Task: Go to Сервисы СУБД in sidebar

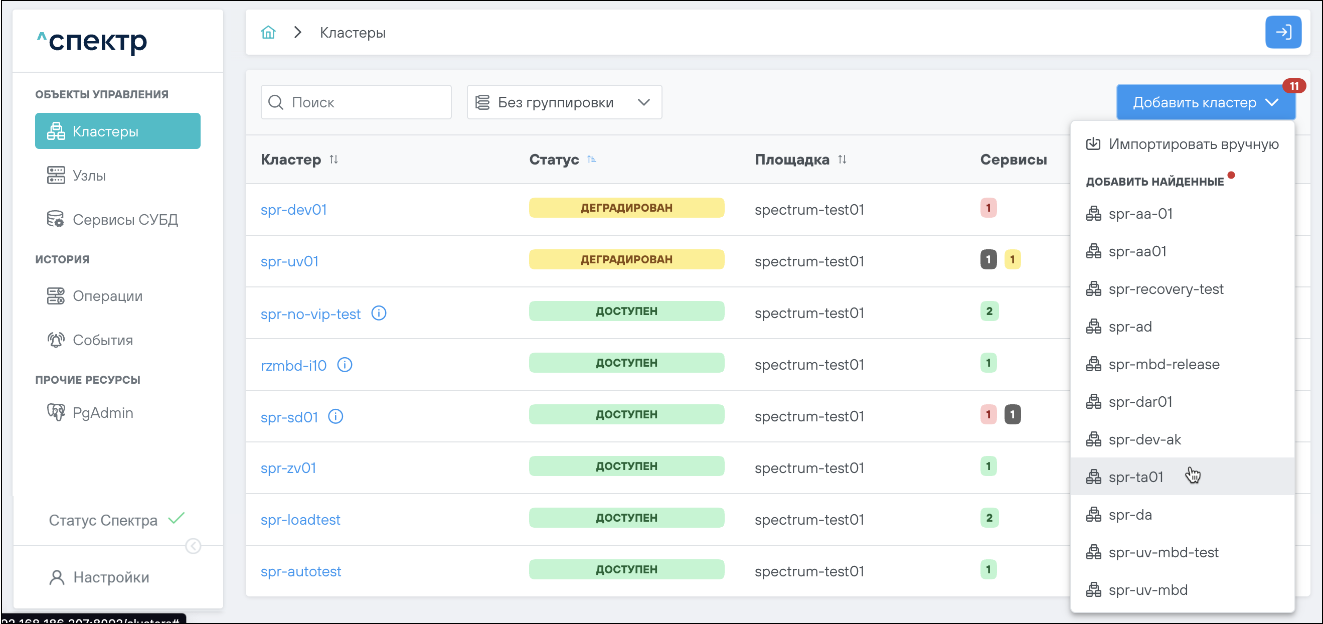Action: pos(125,220)
